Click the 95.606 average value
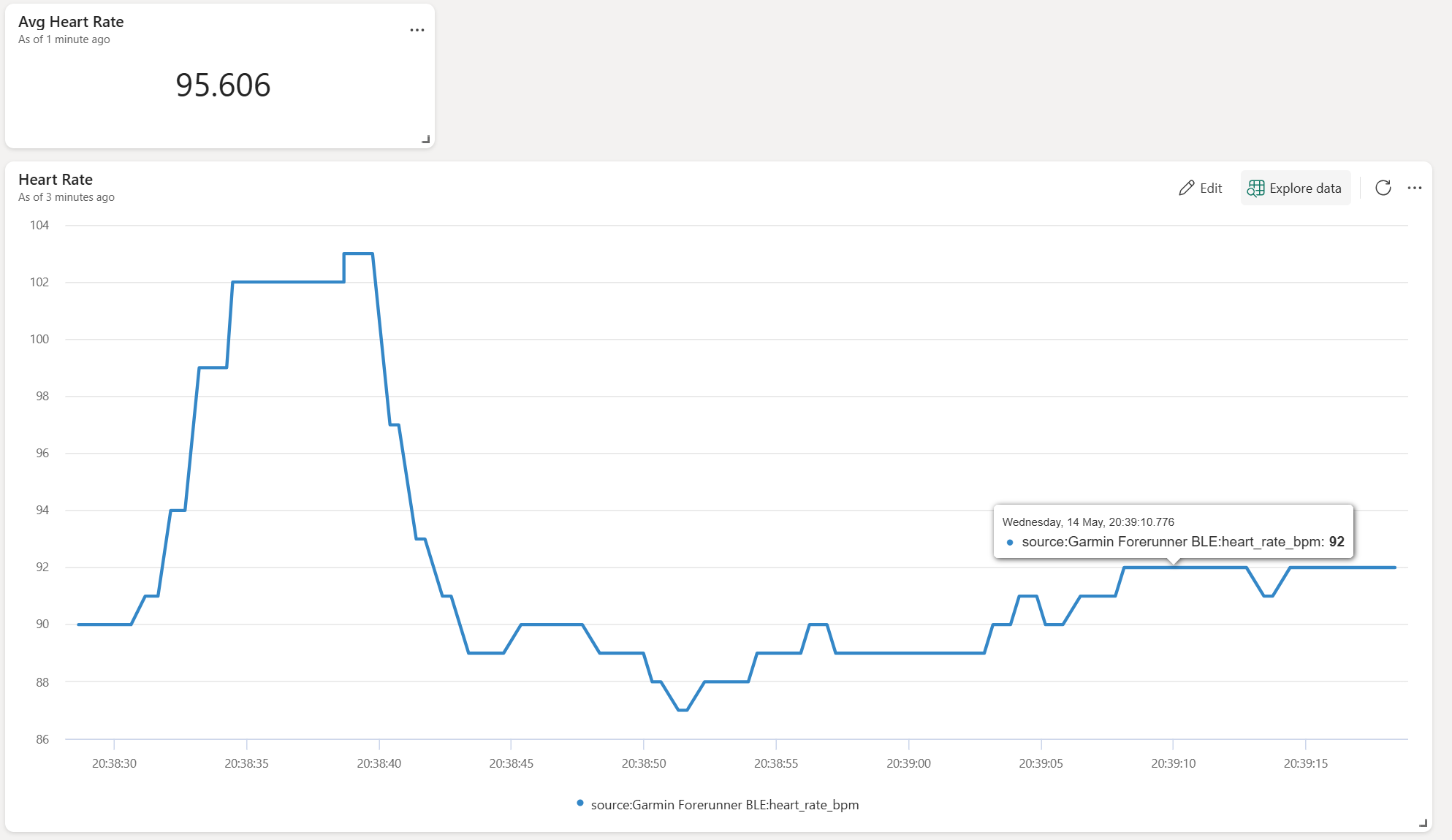Viewport: 1452px width, 840px height. tap(223, 85)
